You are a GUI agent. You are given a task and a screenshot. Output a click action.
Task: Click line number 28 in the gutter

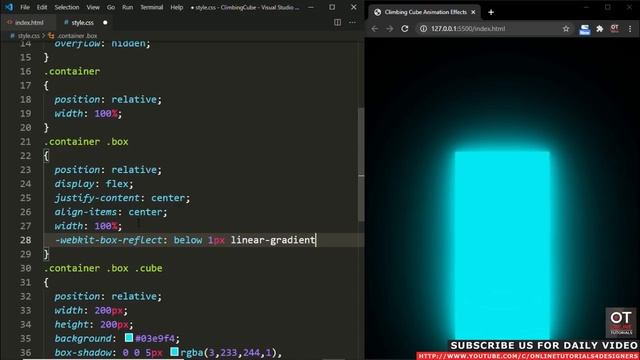pyautogui.click(x=25, y=240)
